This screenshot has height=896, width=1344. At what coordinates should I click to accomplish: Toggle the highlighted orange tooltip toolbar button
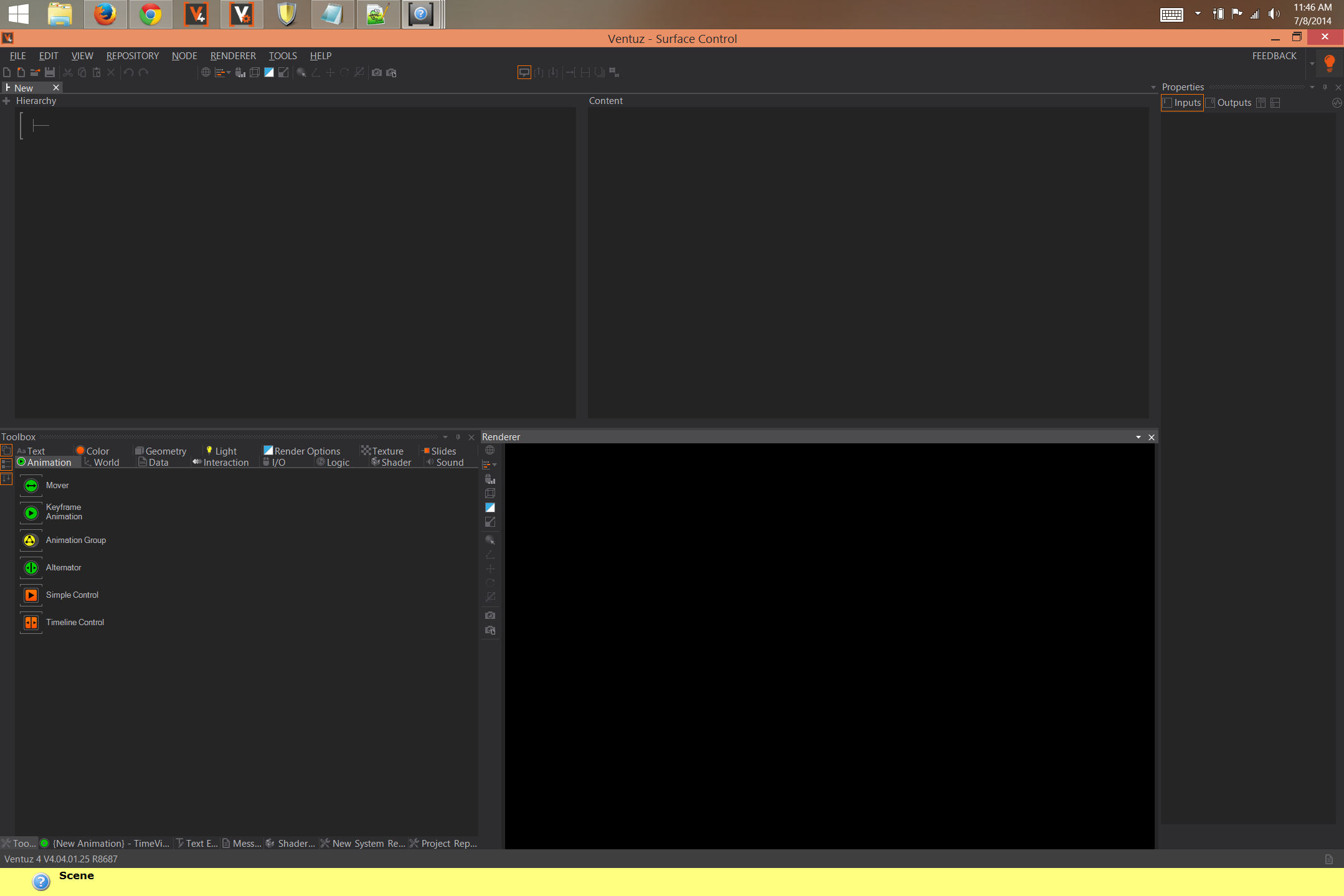[524, 73]
